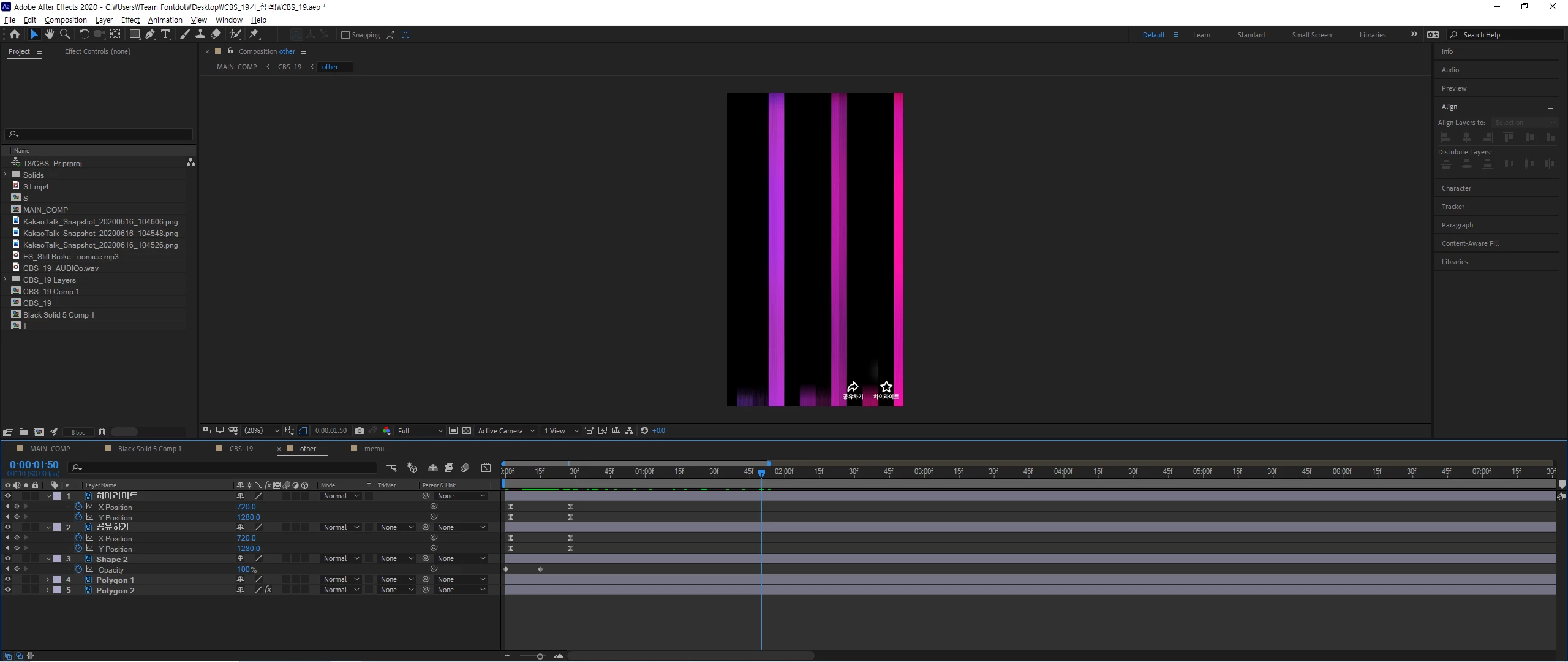This screenshot has width=1568, height=662.
Task: Switch to Learn workspace
Action: [1201, 35]
